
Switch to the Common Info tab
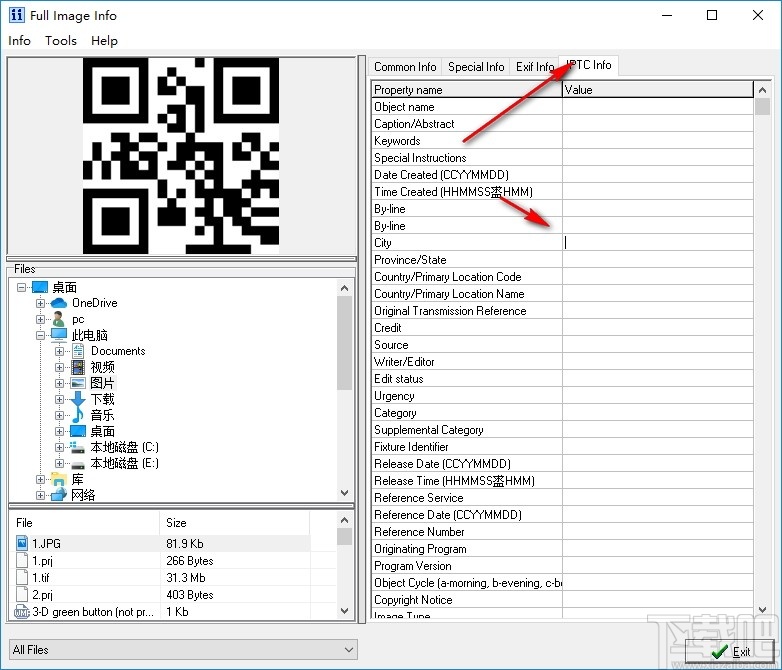coord(405,67)
